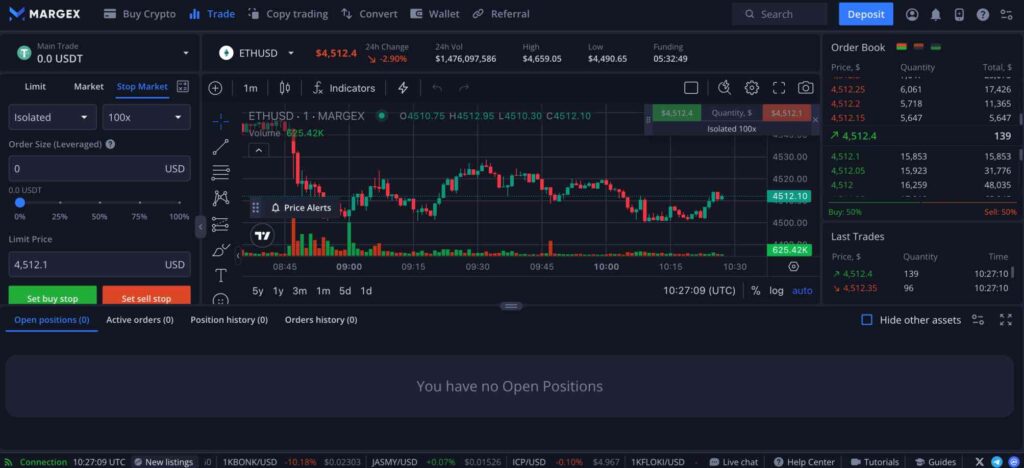Show combined order book view

click(902, 47)
